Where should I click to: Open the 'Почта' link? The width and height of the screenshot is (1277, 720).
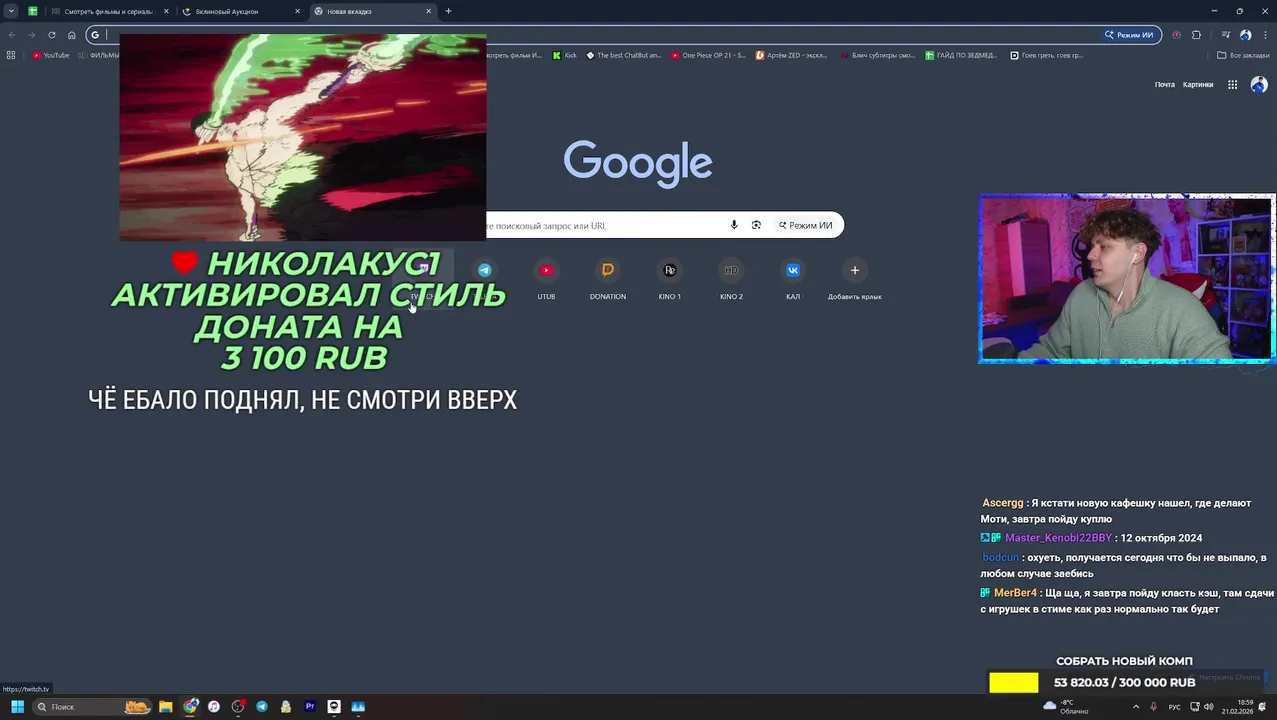pos(1165,85)
